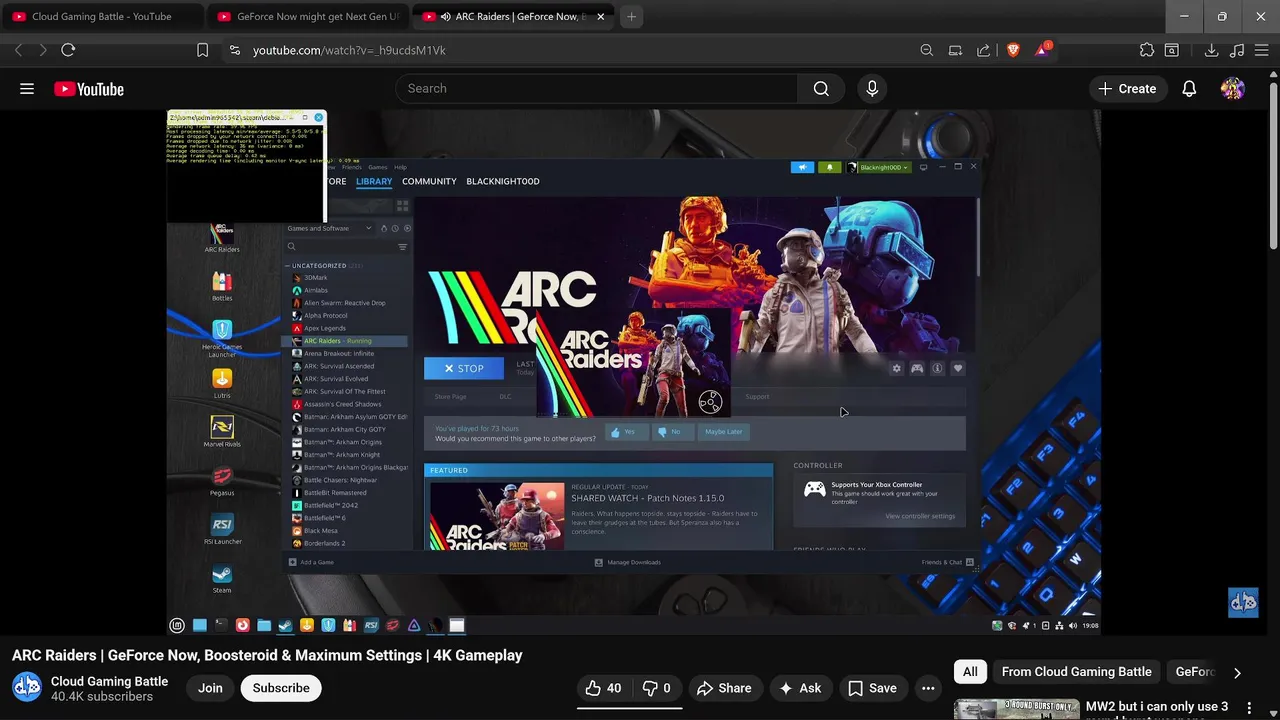Click the channel watermark in the video corner
1280x720 pixels.
coord(1243,602)
